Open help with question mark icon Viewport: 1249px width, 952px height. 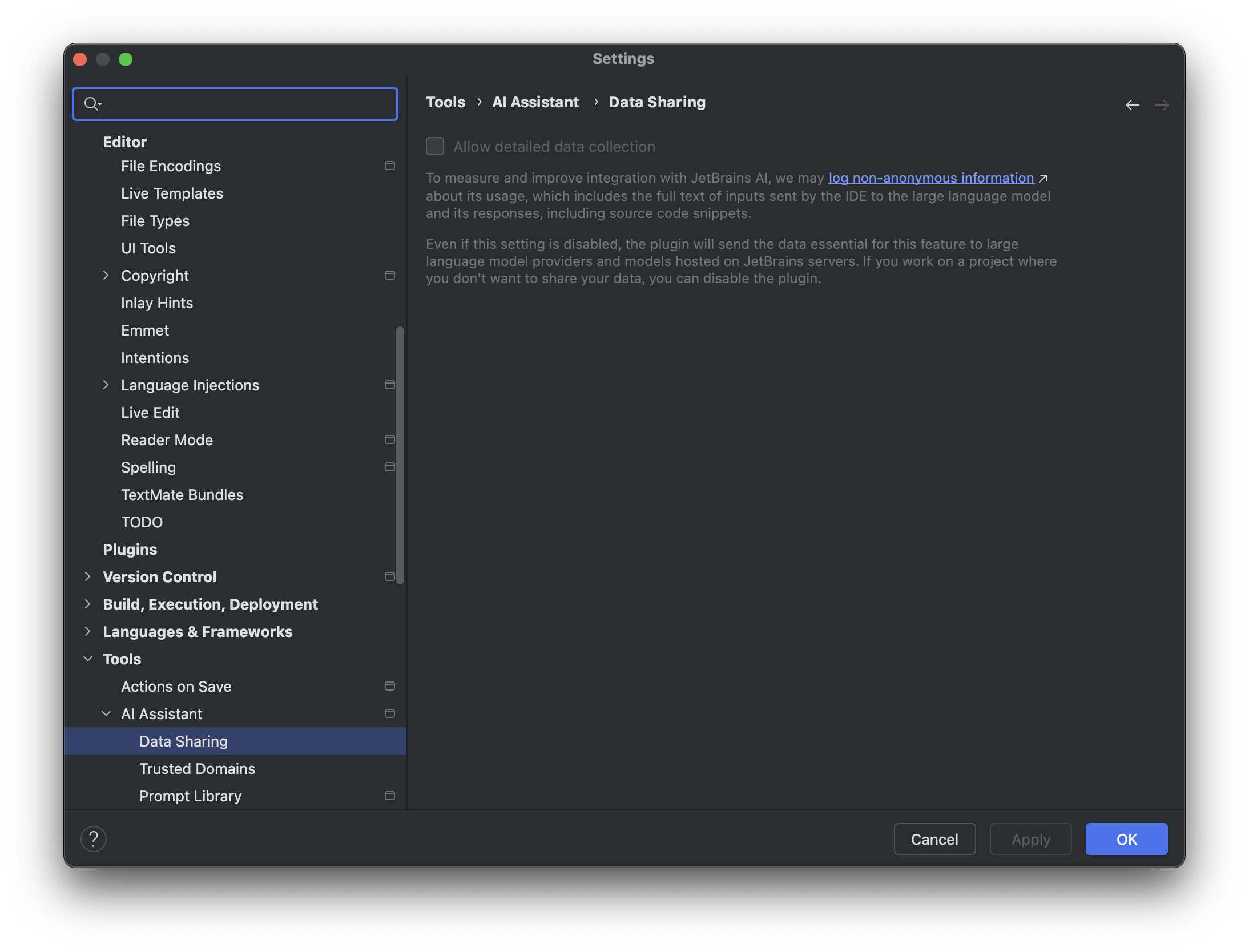[94, 839]
